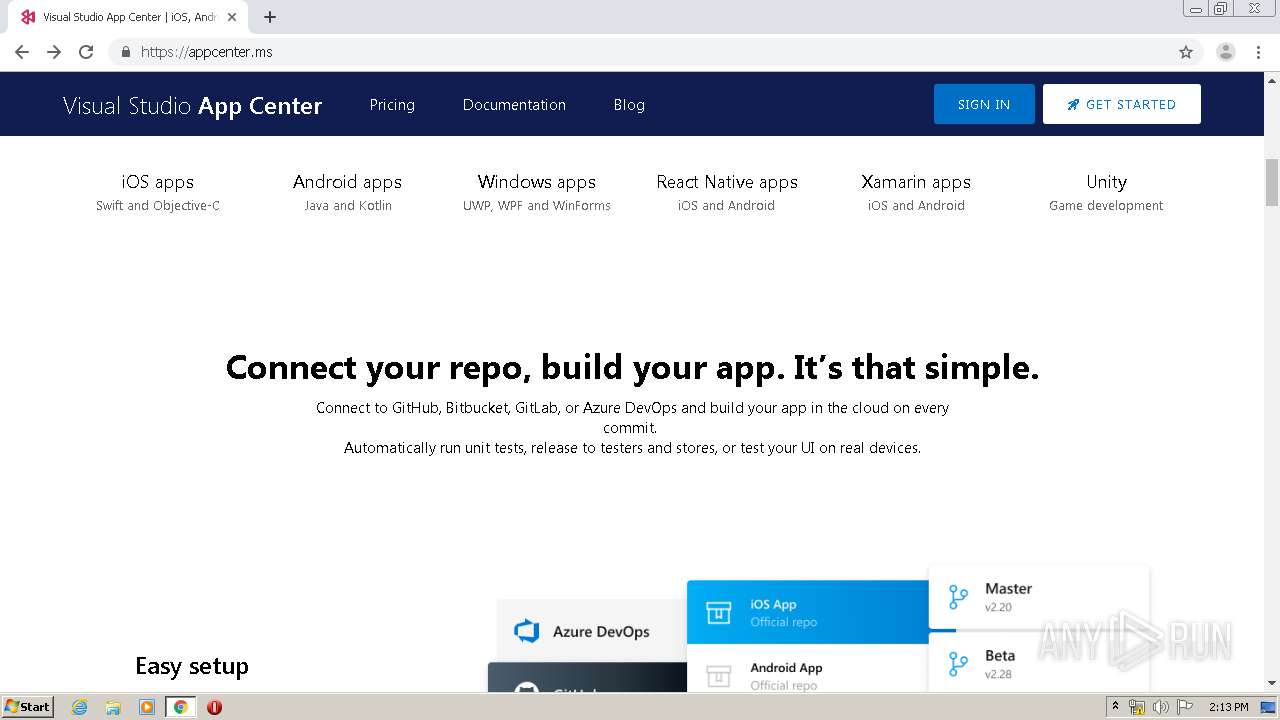Click the Connect your repo heading
This screenshot has height=720, width=1280.
632,368
